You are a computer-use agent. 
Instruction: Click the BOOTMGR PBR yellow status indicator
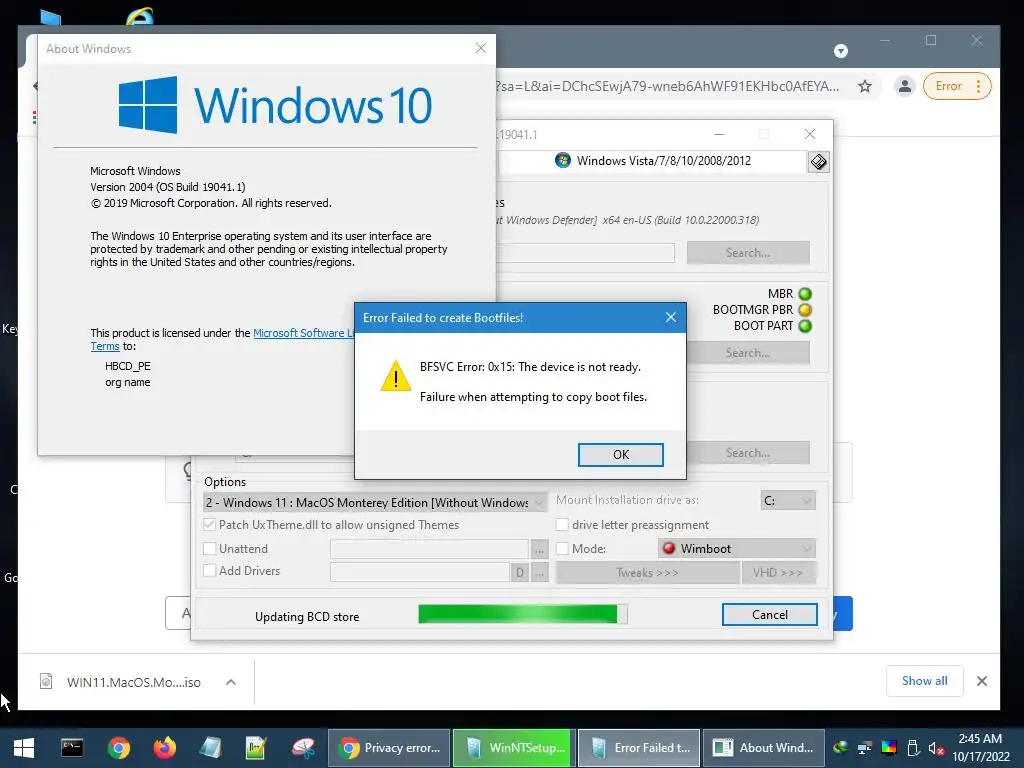coord(805,310)
